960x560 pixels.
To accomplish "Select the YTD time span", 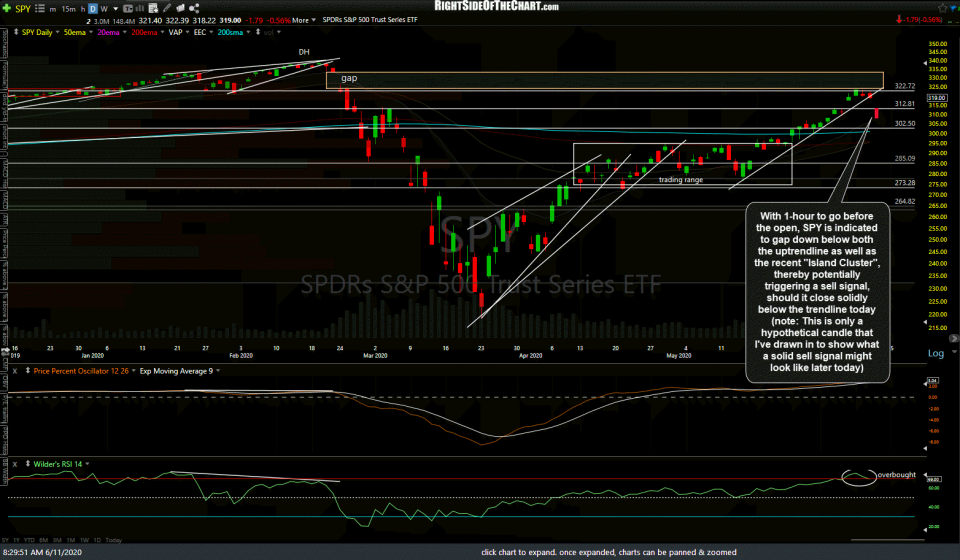I will click(x=29, y=540).
